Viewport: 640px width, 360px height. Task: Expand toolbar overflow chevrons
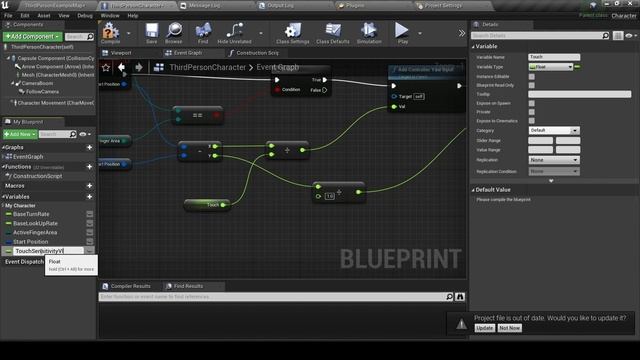point(462,33)
